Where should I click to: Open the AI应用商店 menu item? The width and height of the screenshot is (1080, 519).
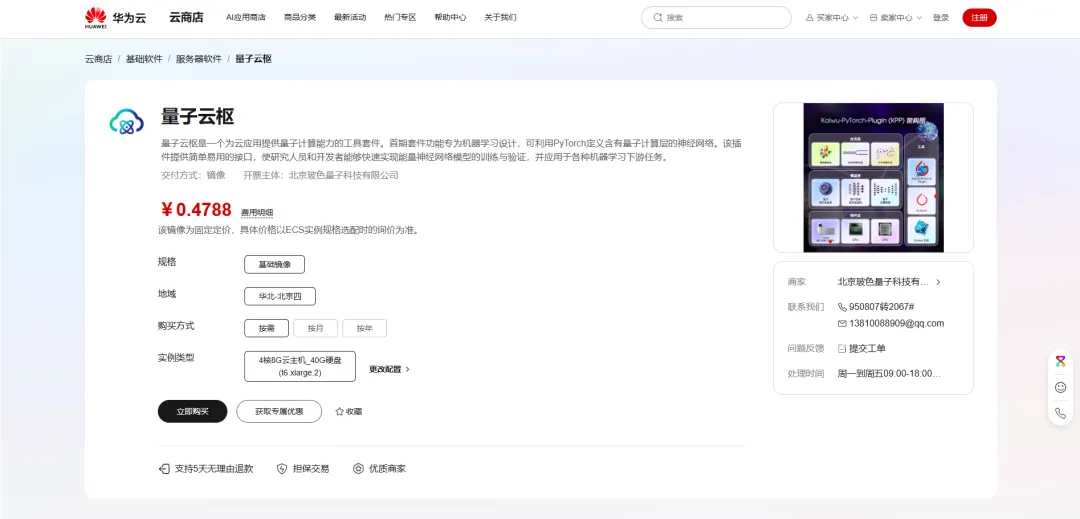(246, 17)
